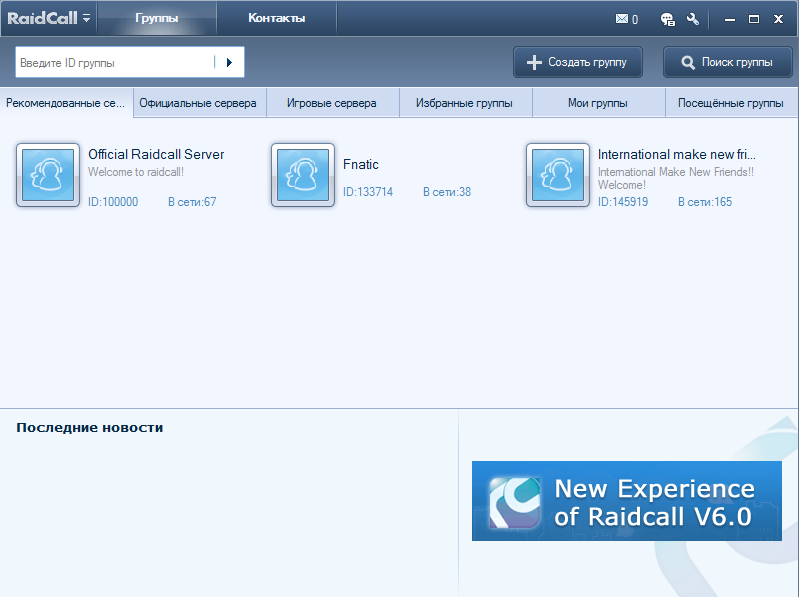Viewport: 799px width, 597px height.
Task: Click the Welcome to raidcall! description
Action: pyautogui.click(x=136, y=172)
